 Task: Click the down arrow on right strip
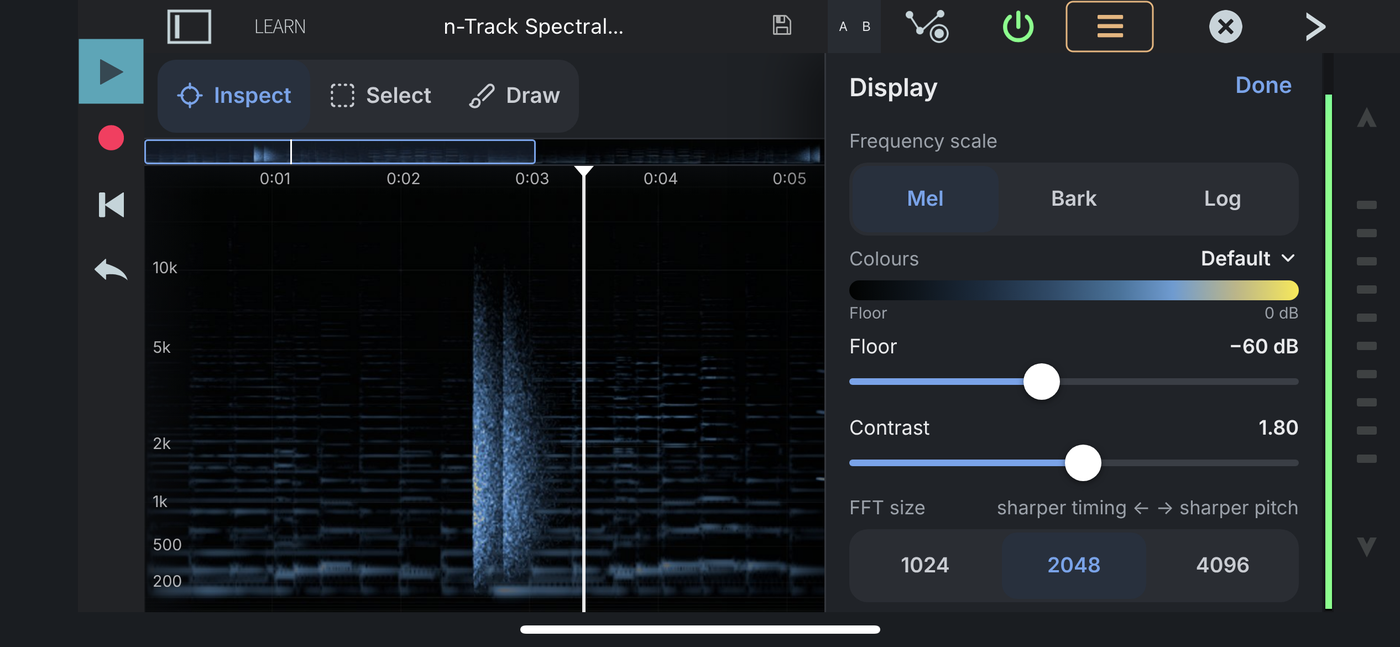(1367, 546)
